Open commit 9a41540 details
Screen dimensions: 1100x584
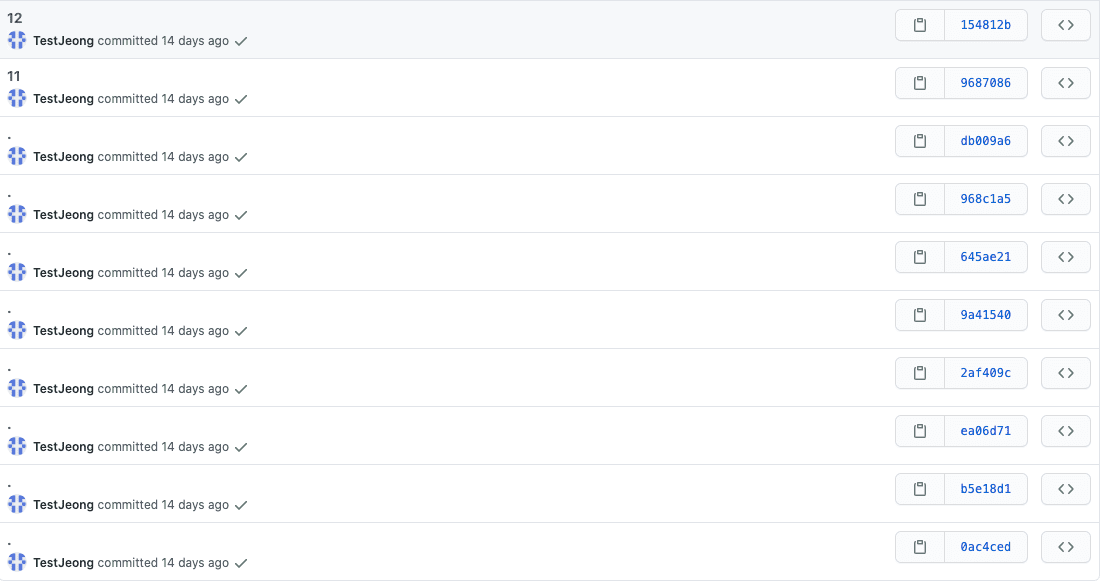pyautogui.click(x=986, y=315)
